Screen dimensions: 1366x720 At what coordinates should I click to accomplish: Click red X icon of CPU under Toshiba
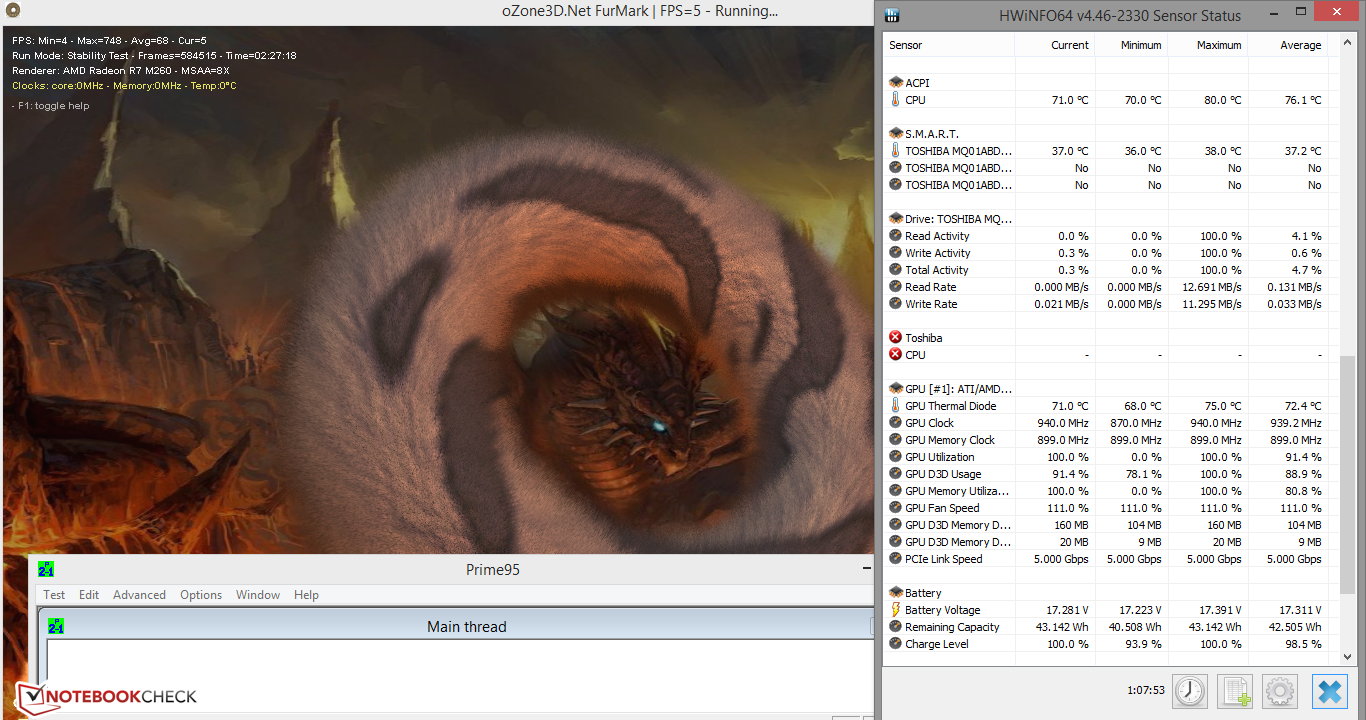click(895, 355)
